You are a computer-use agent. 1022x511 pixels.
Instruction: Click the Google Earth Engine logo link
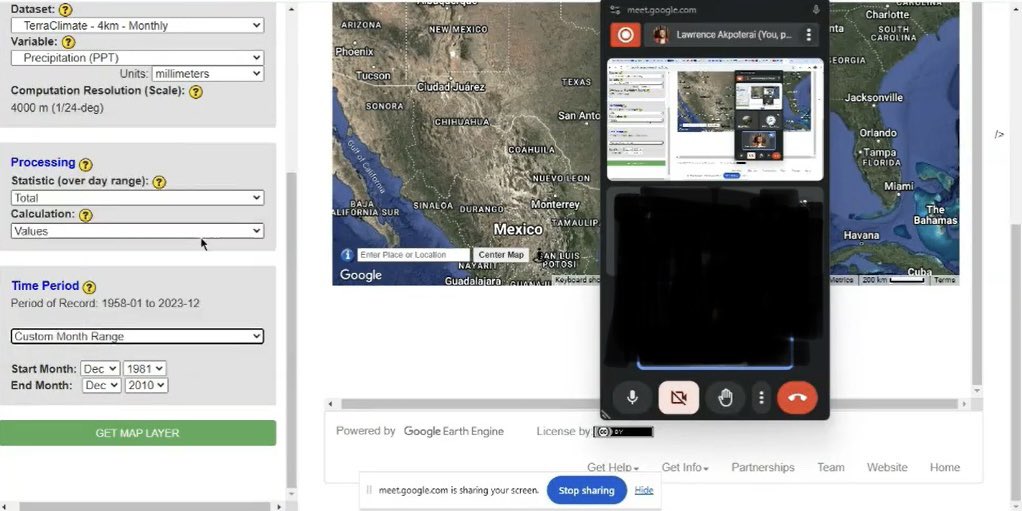(454, 431)
